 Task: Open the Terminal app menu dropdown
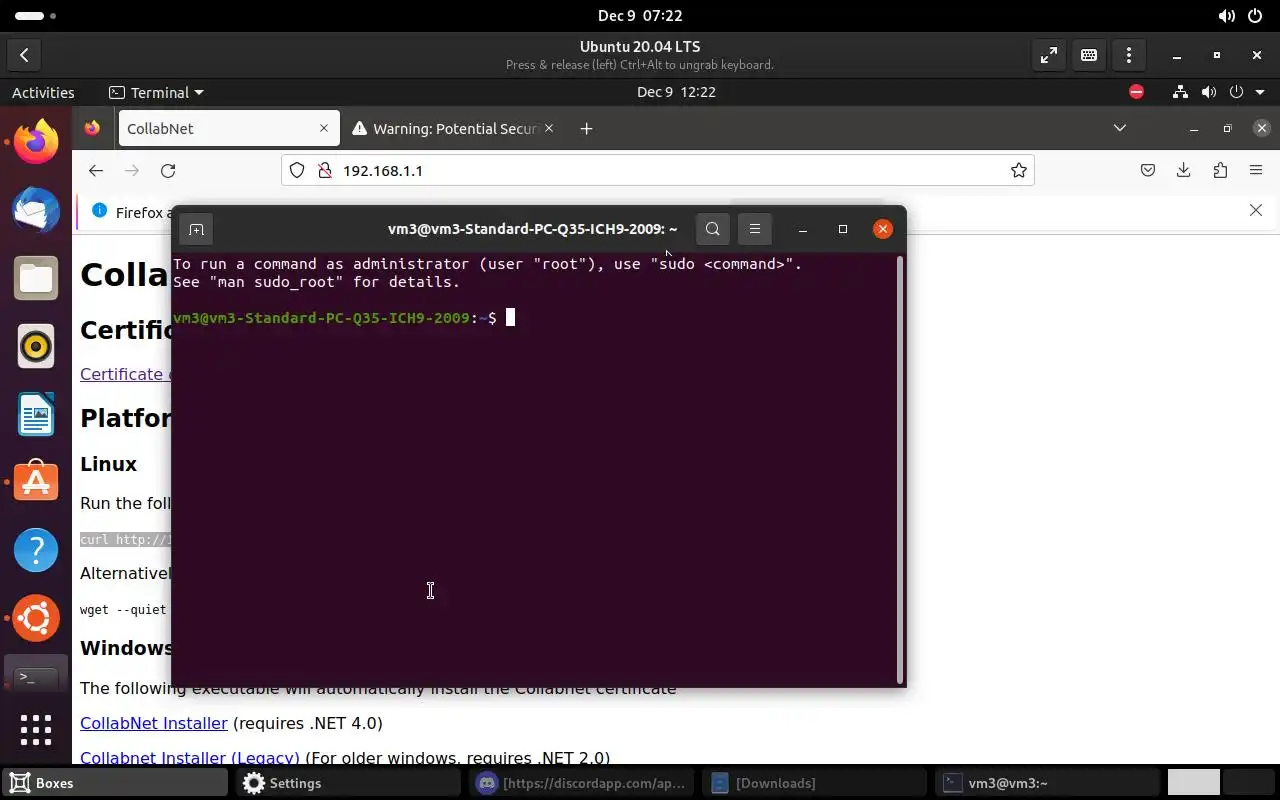[156, 92]
